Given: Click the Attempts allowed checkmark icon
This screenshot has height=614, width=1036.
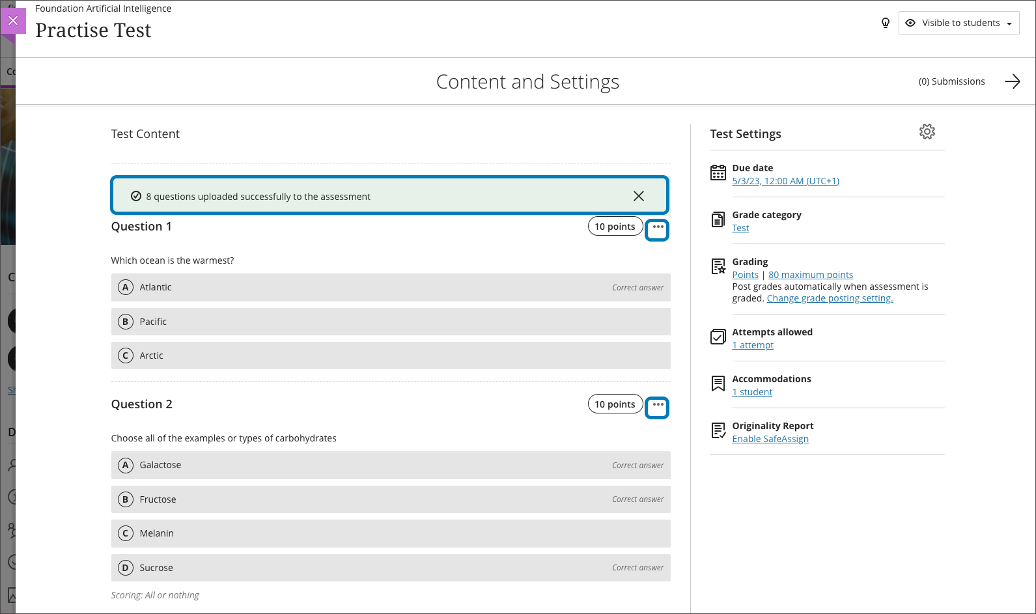Looking at the screenshot, I should point(717,336).
